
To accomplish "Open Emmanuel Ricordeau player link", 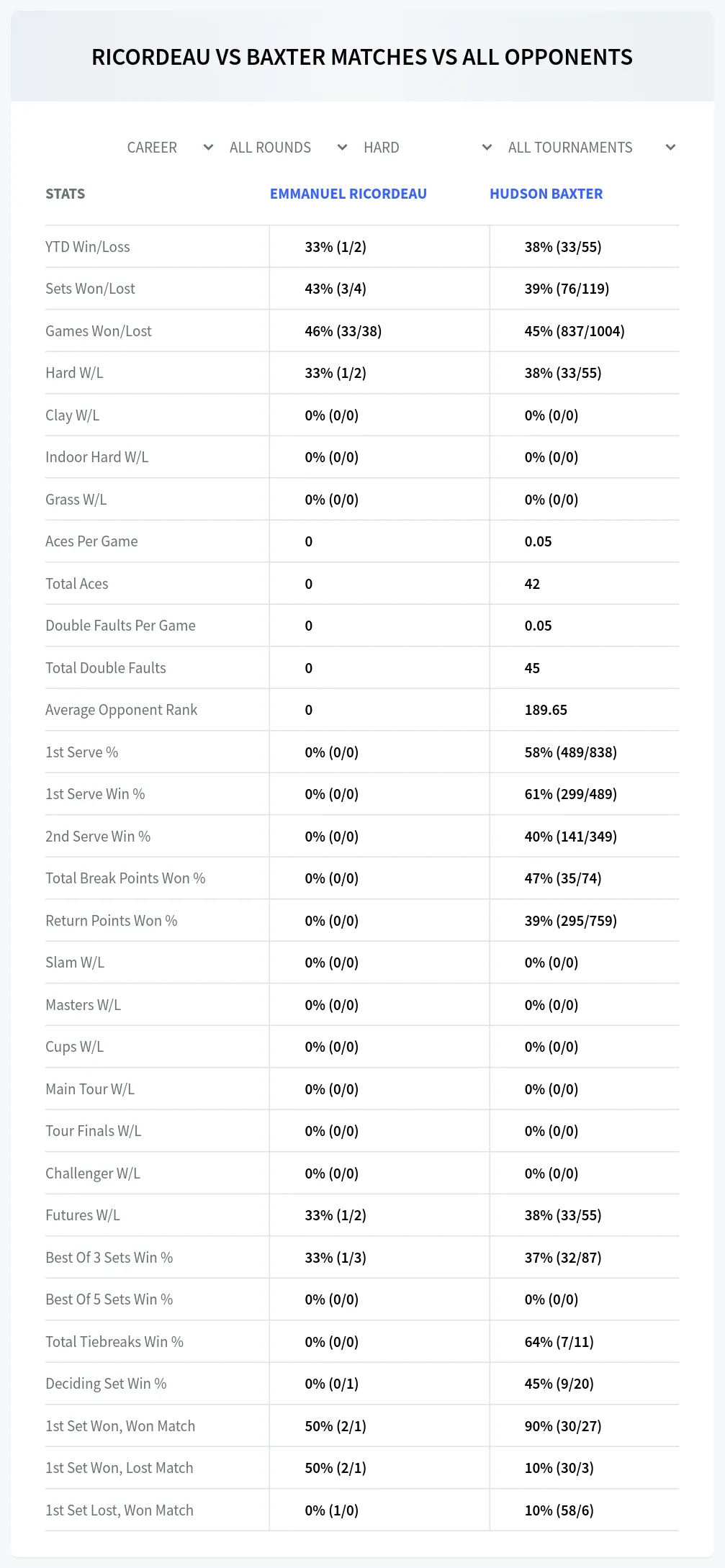I will (348, 194).
